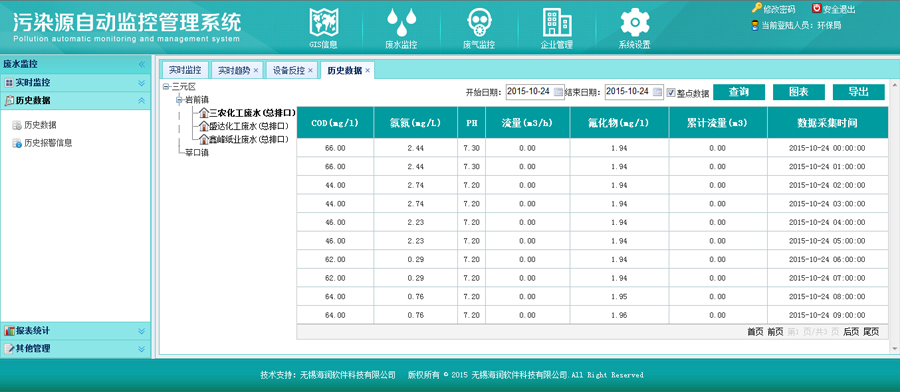Click the 导出 button
This screenshot has width=900, height=392.
click(859, 92)
